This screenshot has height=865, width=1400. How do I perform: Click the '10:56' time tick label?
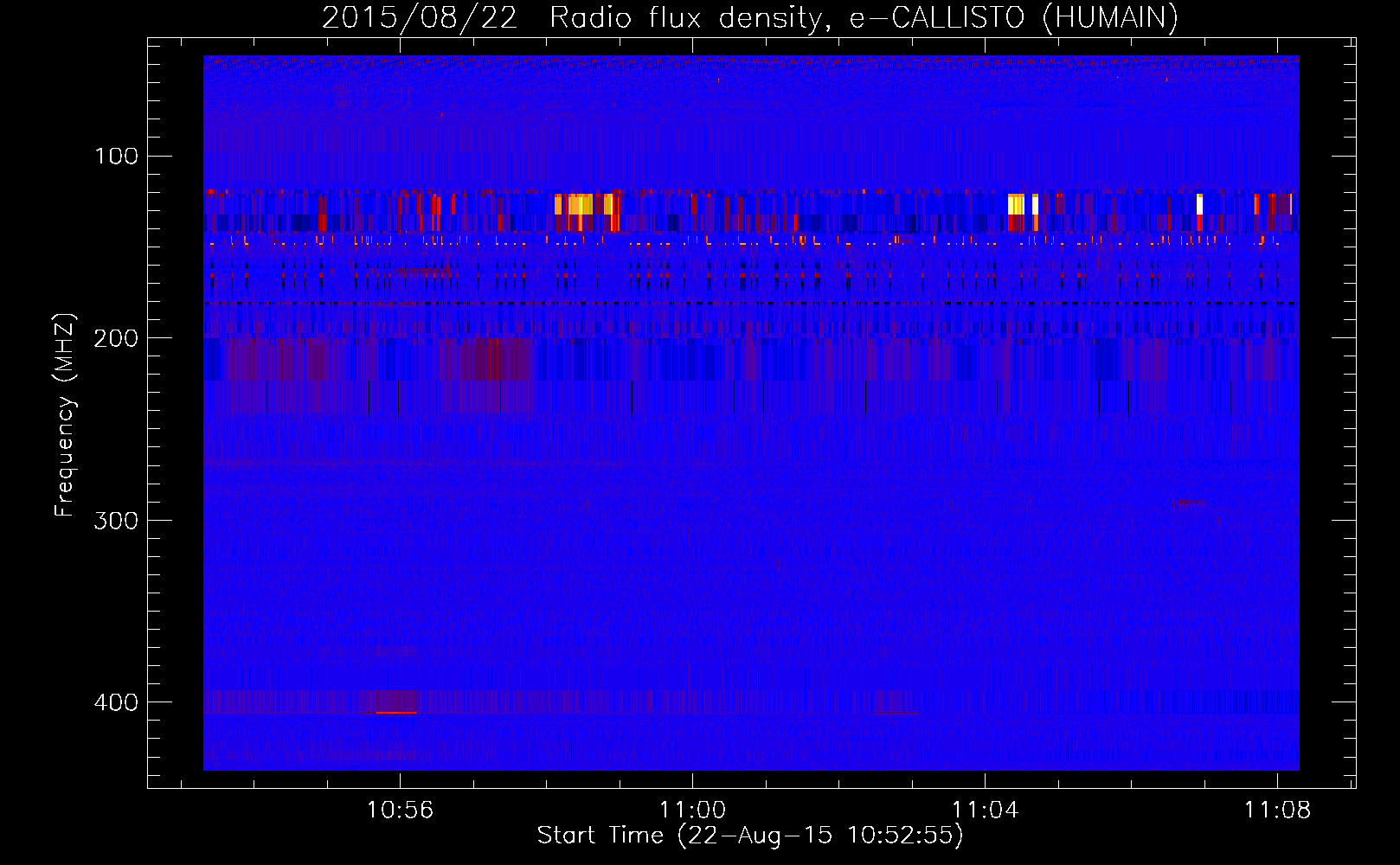pyautogui.click(x=400, y=811)
